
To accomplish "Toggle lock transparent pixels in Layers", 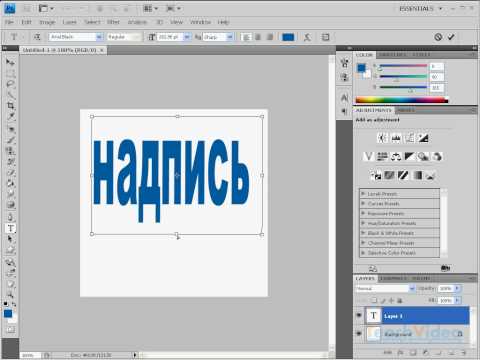I will [x=374, y=300].
